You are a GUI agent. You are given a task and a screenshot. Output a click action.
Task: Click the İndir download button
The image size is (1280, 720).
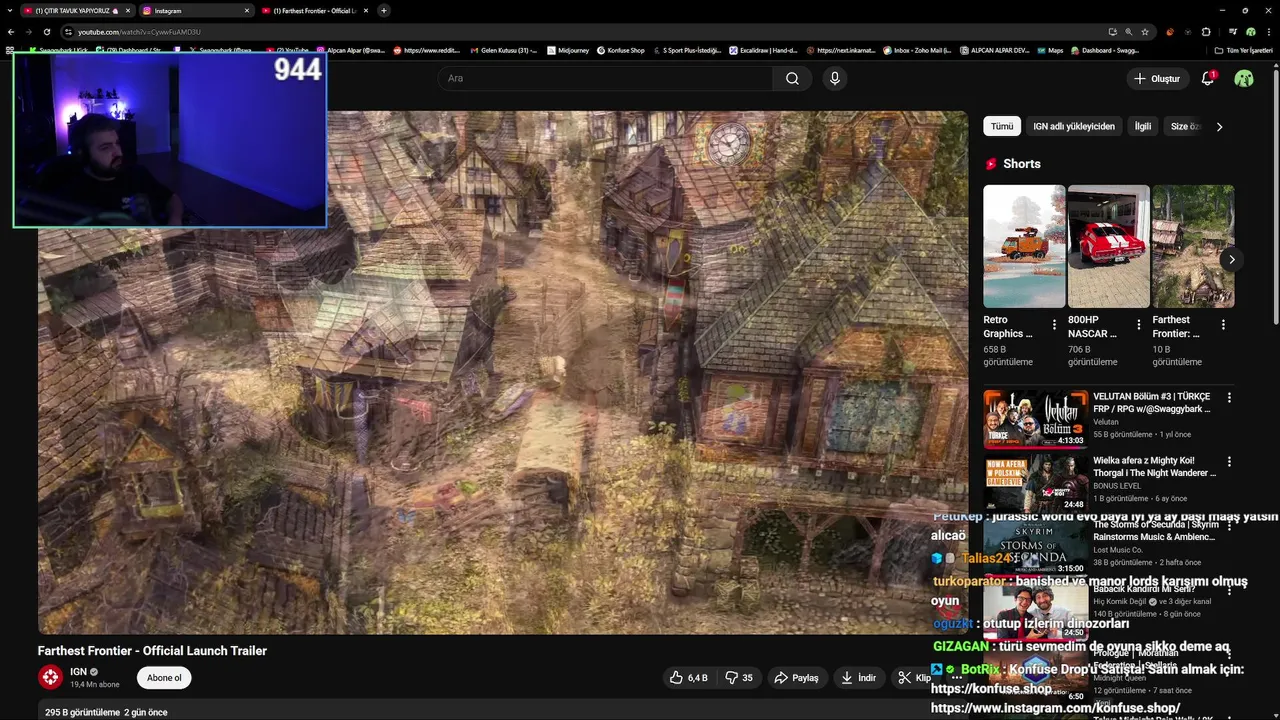tap(858, 677)
